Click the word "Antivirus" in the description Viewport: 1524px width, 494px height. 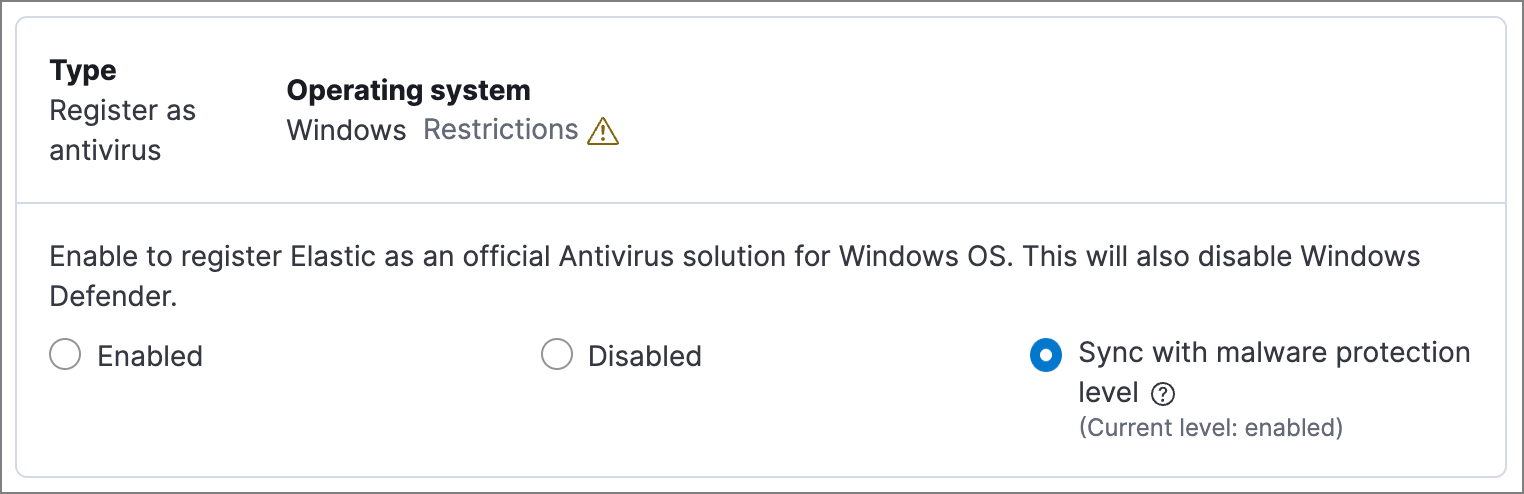pos(621,256)
